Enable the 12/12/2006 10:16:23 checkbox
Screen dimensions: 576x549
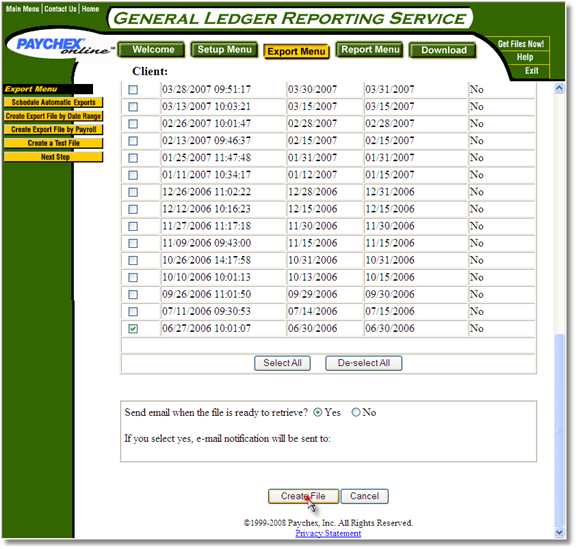133,209
